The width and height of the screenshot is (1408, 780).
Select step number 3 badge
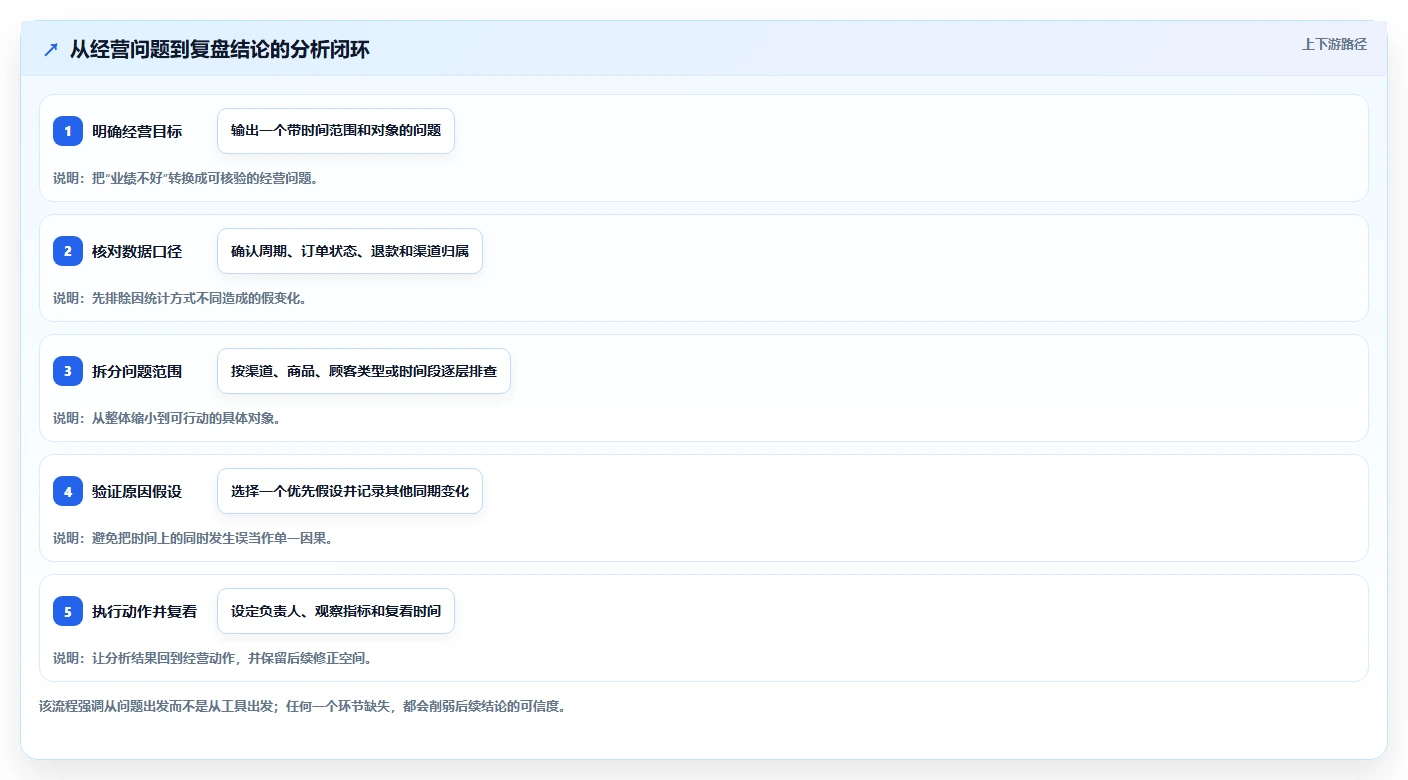tap(68, 371)
